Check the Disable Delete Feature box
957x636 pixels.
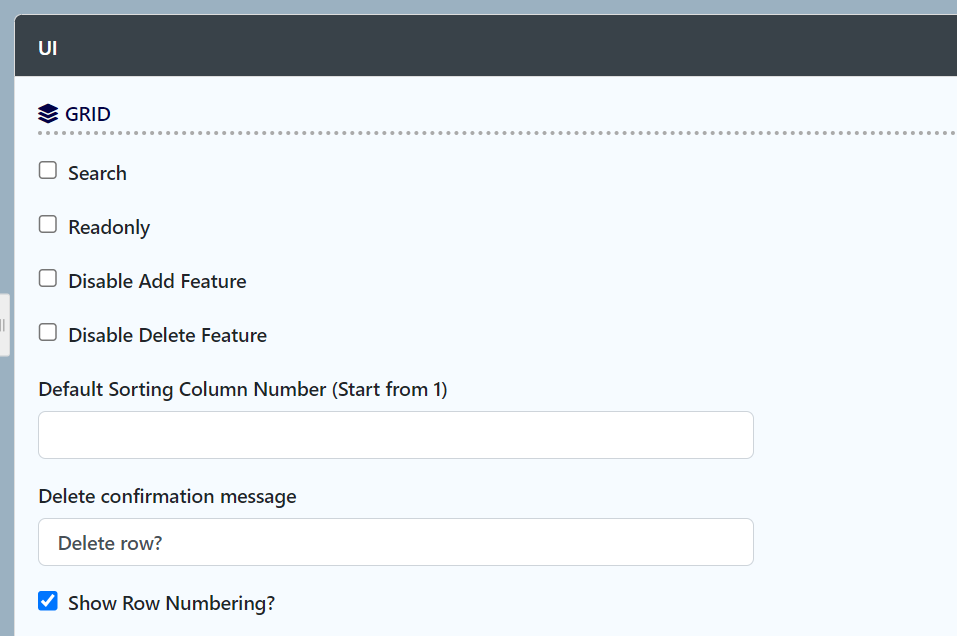click(x=48, y=333)
